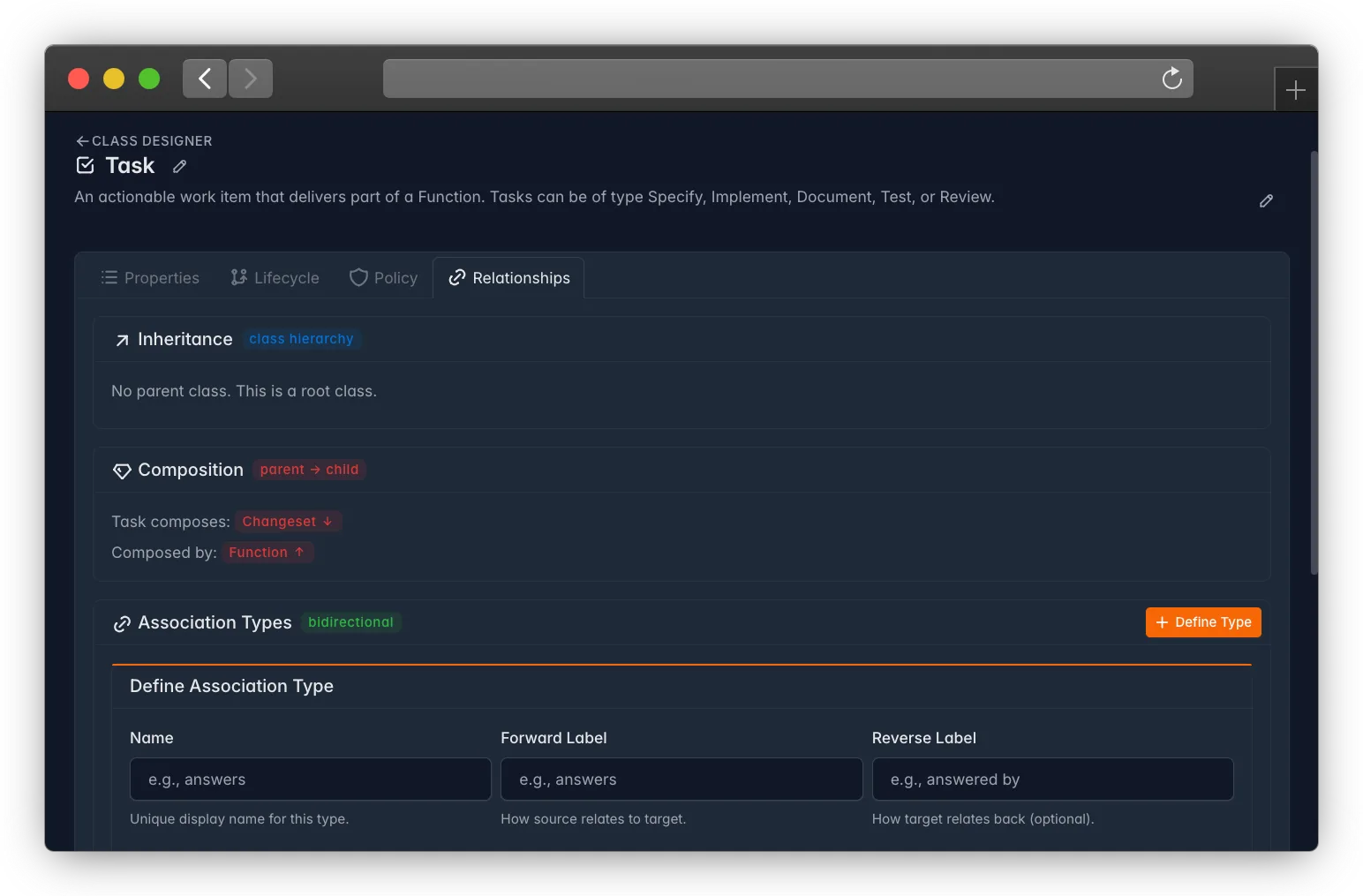1363x896 pixels.
Task: Click the Define Type button
Action: tap(1203, 622)
